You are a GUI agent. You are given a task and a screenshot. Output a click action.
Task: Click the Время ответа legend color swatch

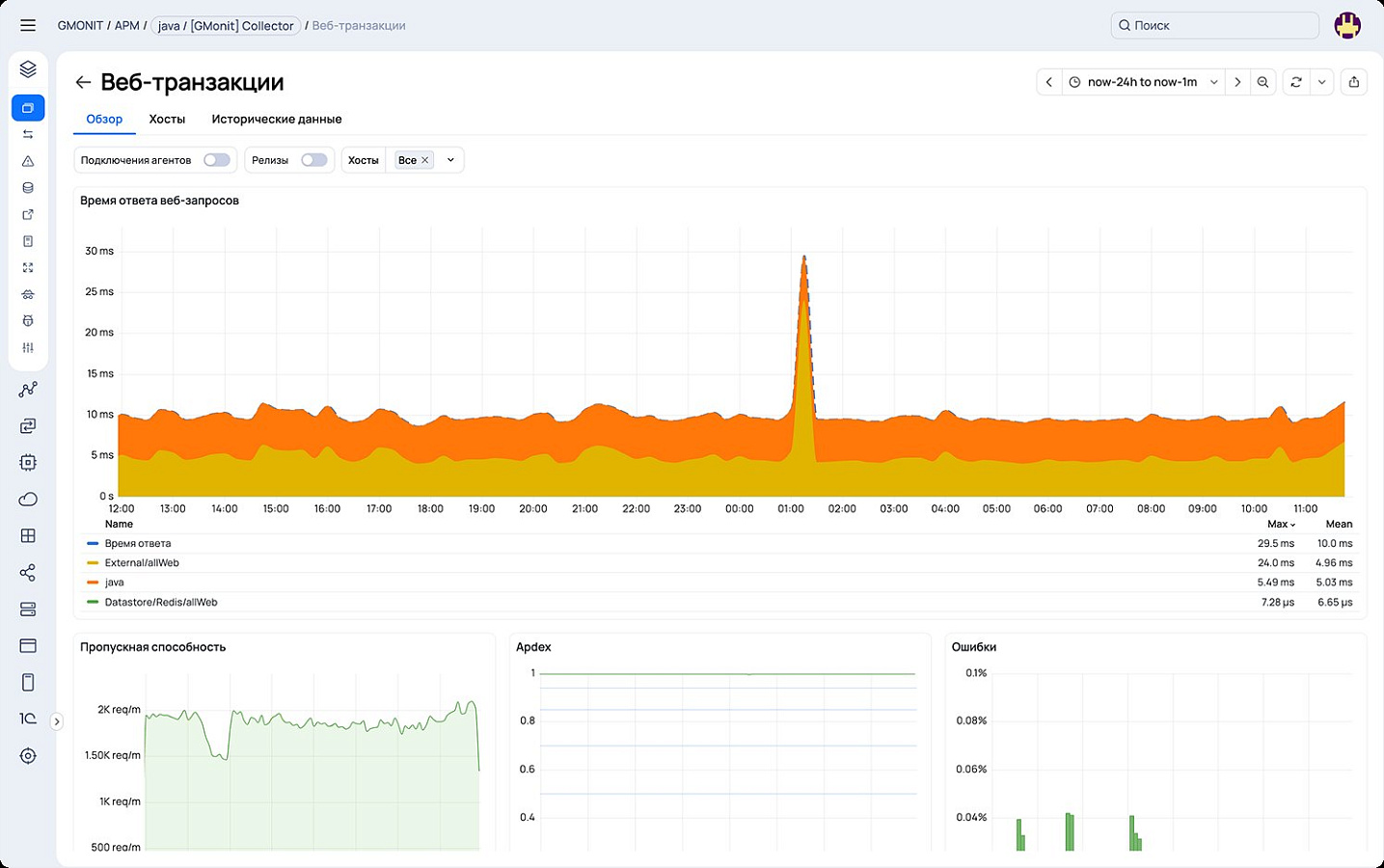point(93,544)
